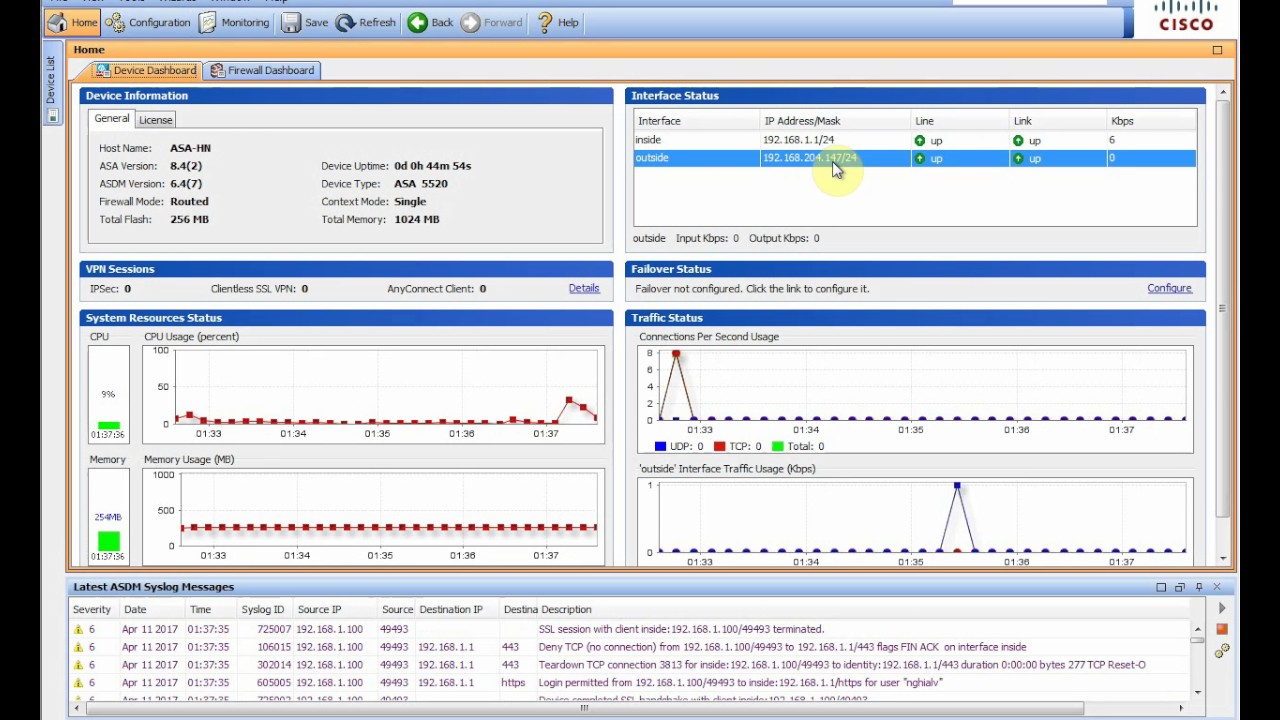Click the syslog horizontal scrollbar right arrow
This screenshot has width=1280, height=720.
tap(1180, 708)
